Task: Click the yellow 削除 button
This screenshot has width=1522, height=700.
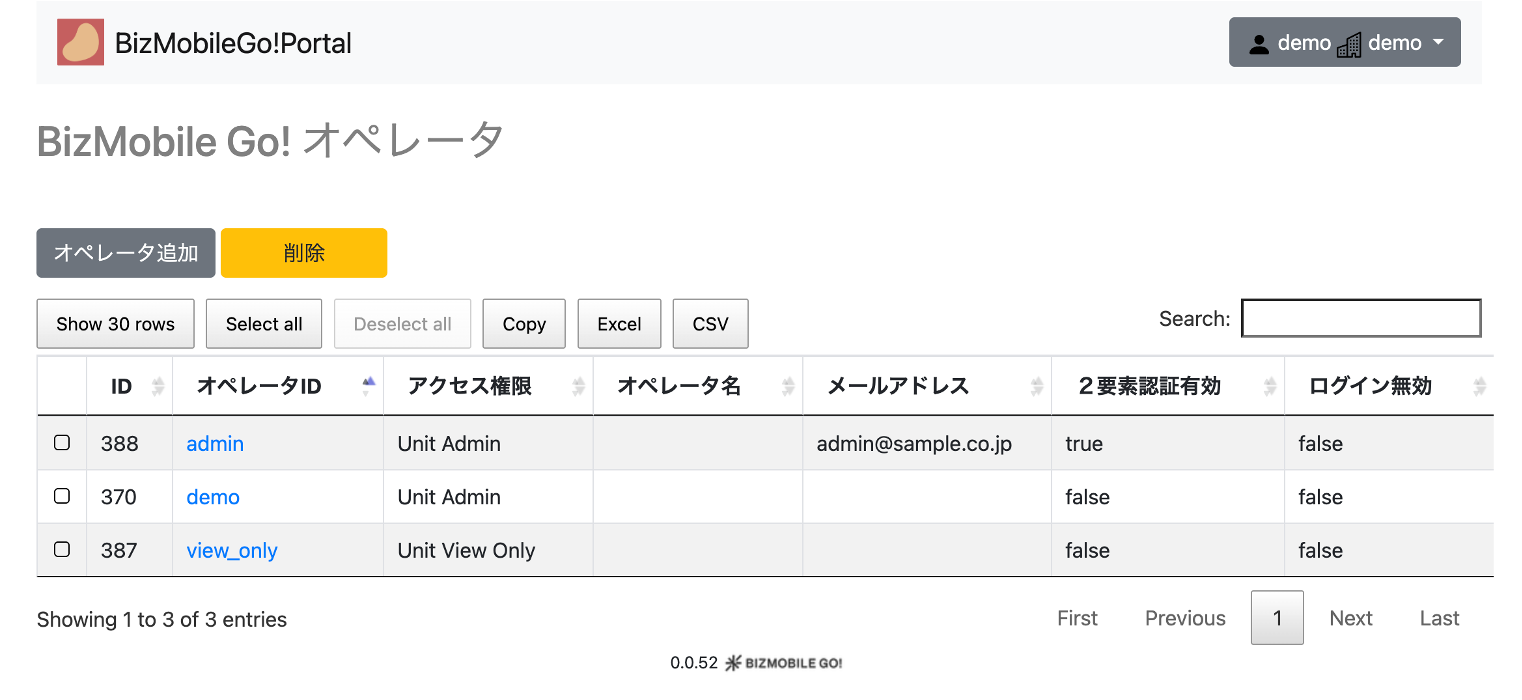Action: pyautogui.click(x=303, y=253)
